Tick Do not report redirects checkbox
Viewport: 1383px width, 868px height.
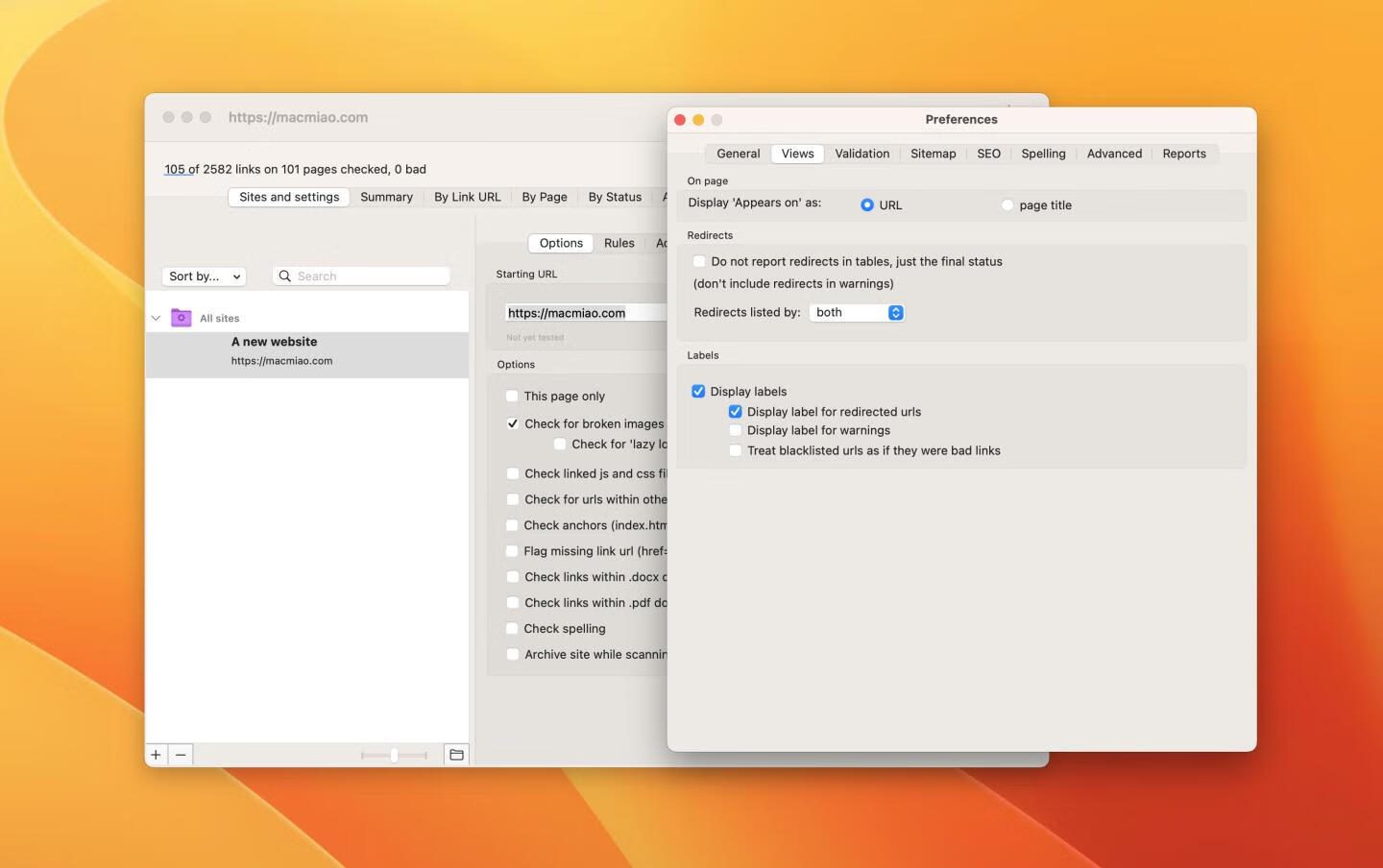[x=699, y=261]
